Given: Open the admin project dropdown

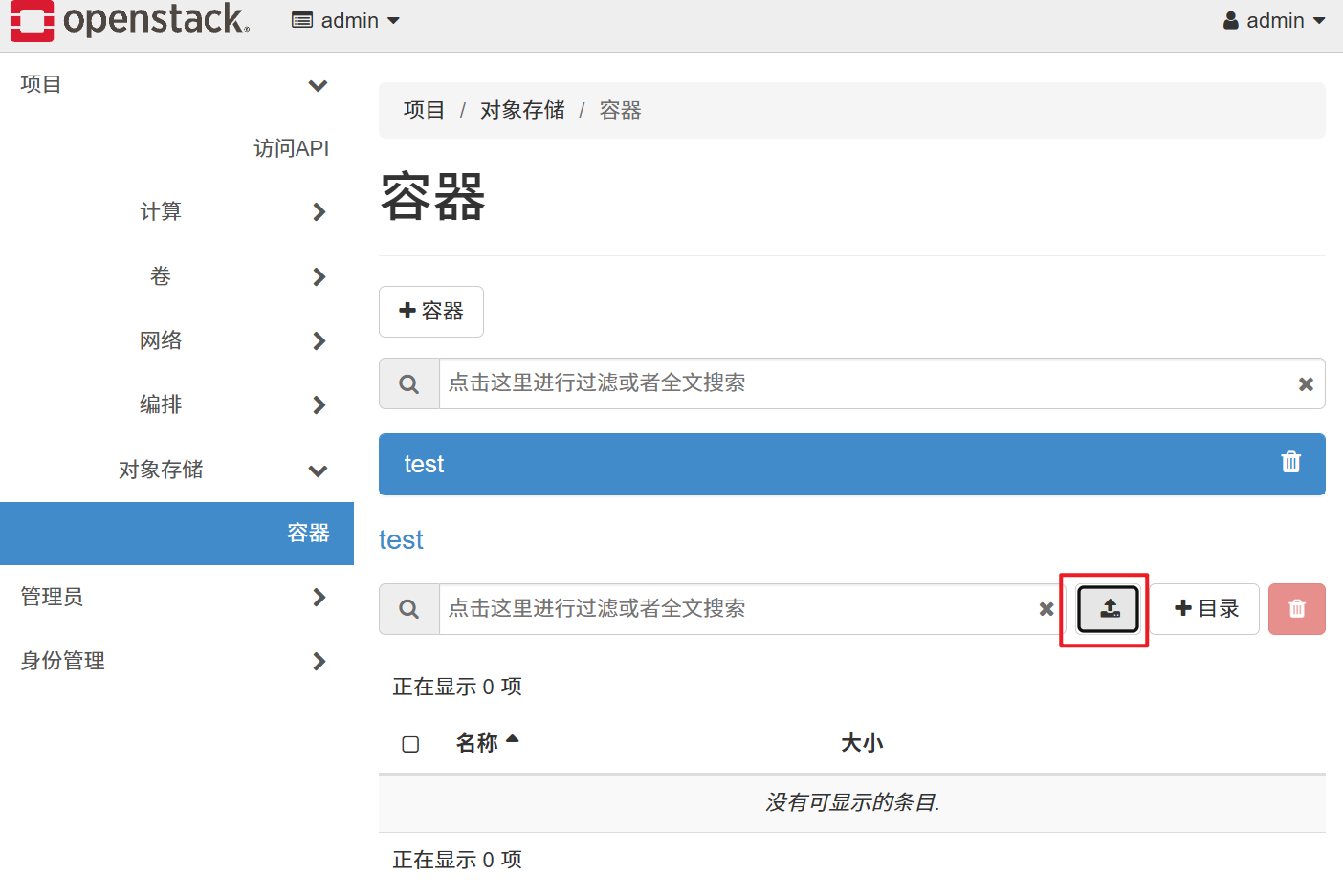Looking at the screenshot, I should (x=345, y=20).
